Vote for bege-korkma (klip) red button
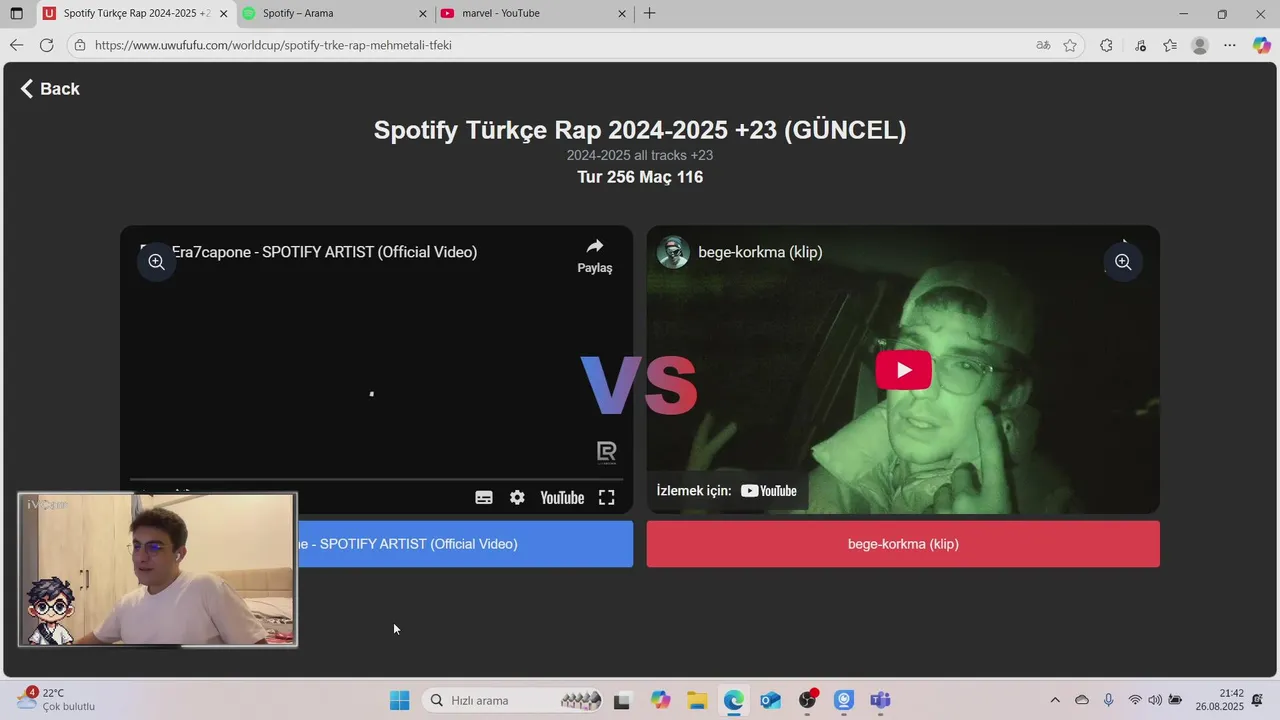1280x720 pixels. 903,544
